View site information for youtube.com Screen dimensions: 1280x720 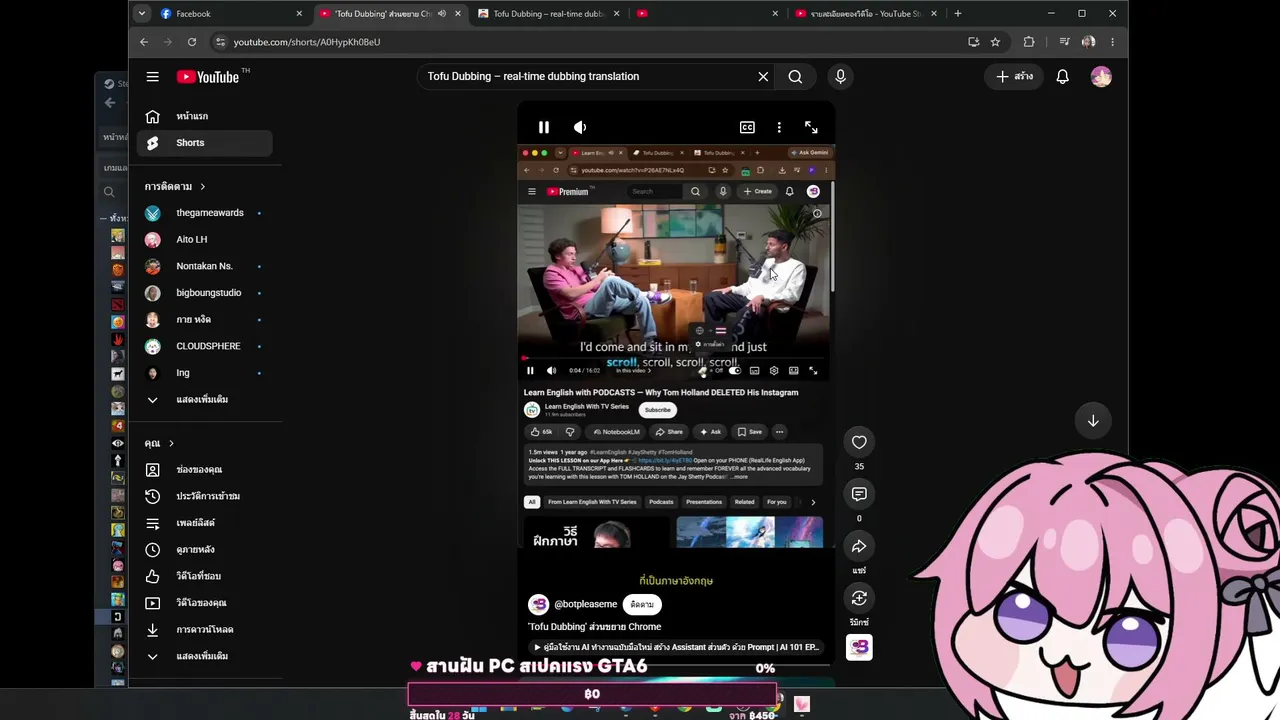click(220, 42)
